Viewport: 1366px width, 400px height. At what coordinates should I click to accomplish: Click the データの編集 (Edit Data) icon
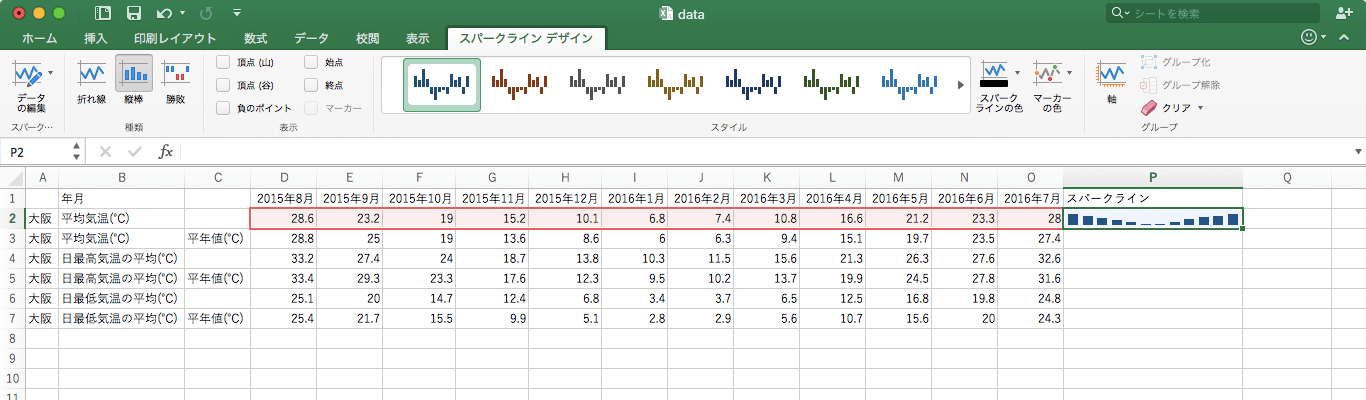(x=30, y=75)
